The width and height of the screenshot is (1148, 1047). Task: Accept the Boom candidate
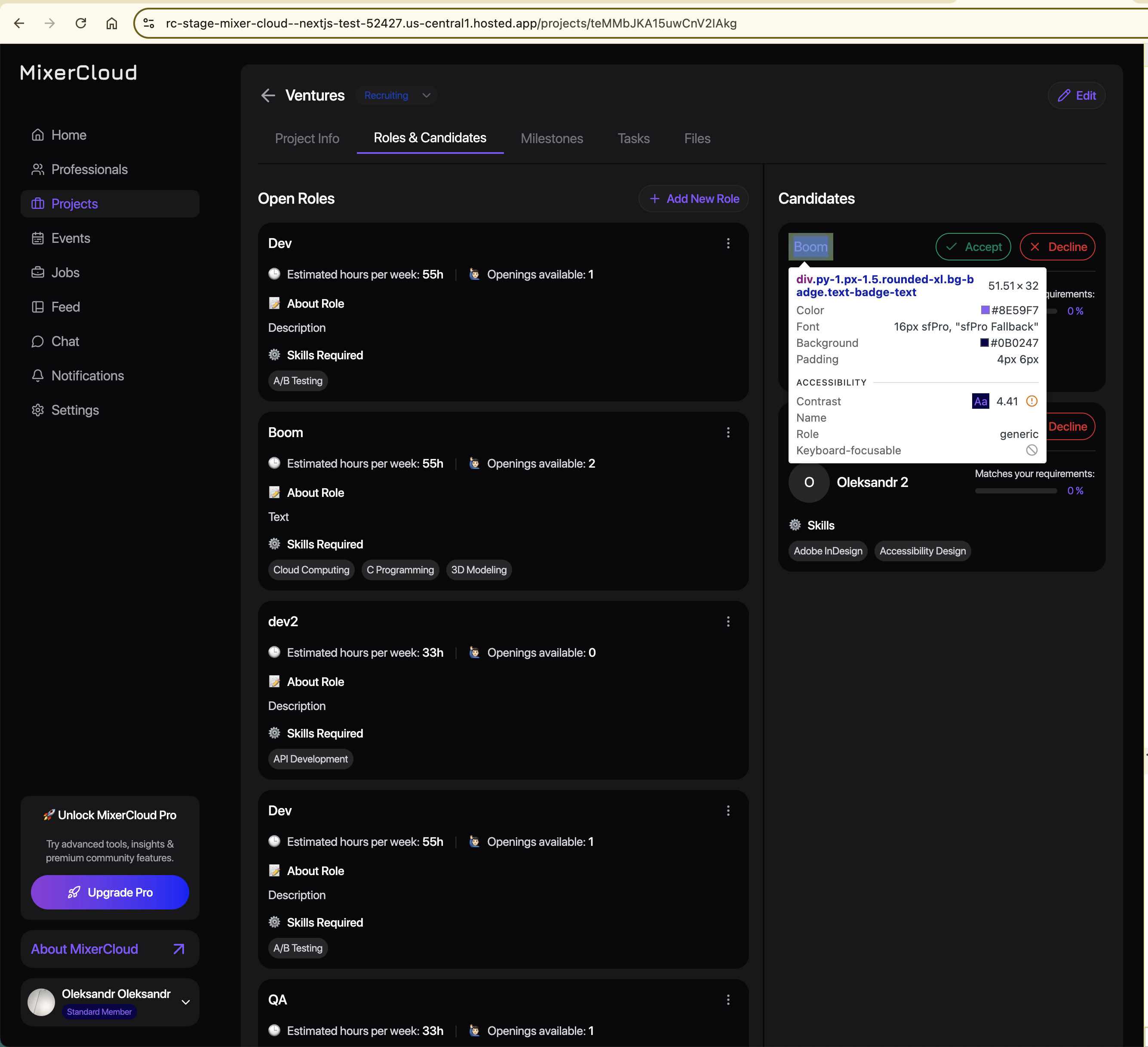pos(973,247)
